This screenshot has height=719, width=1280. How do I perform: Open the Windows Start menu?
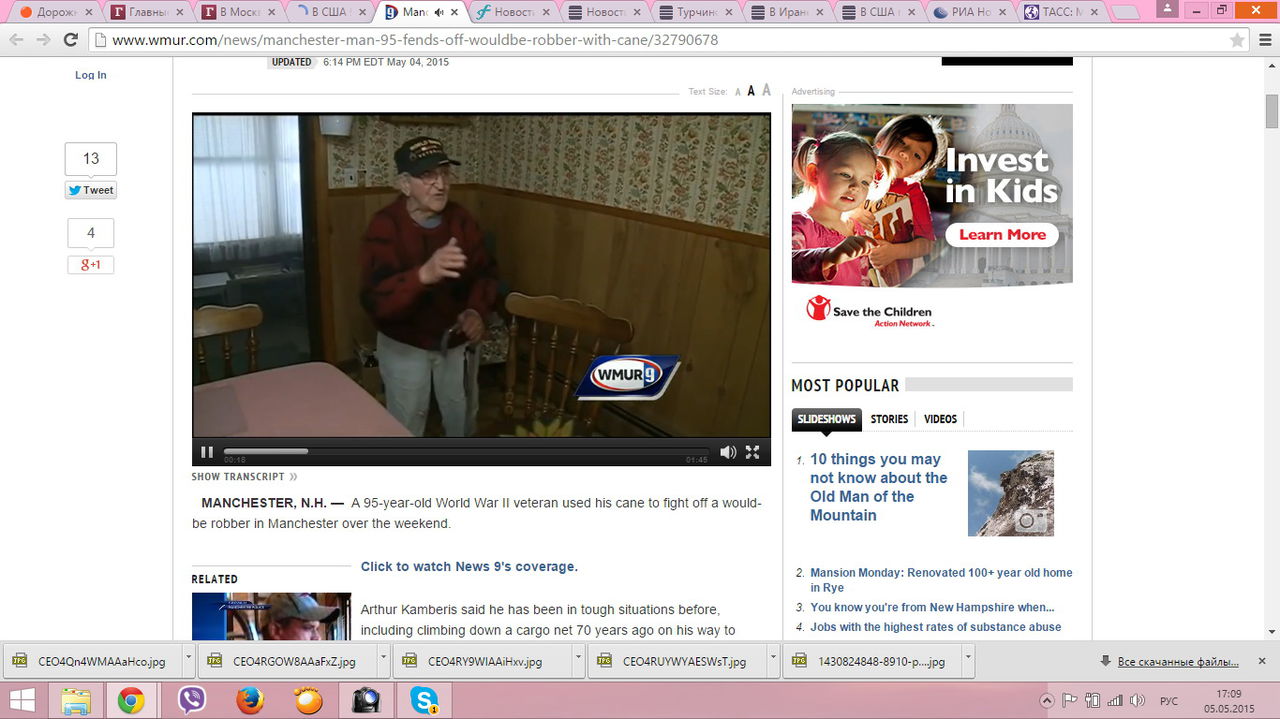pos(22,700)
